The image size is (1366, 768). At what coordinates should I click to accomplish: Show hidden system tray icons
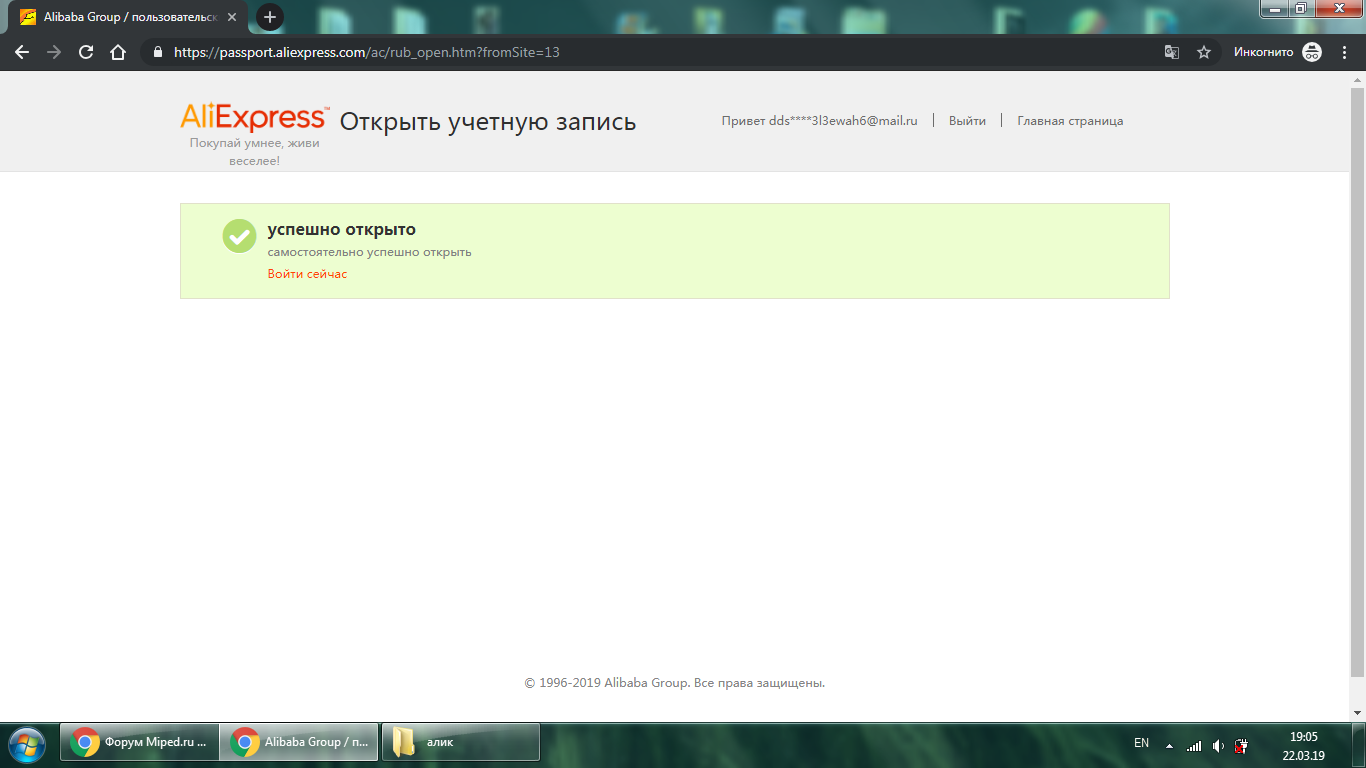(x=1169, y=745)
